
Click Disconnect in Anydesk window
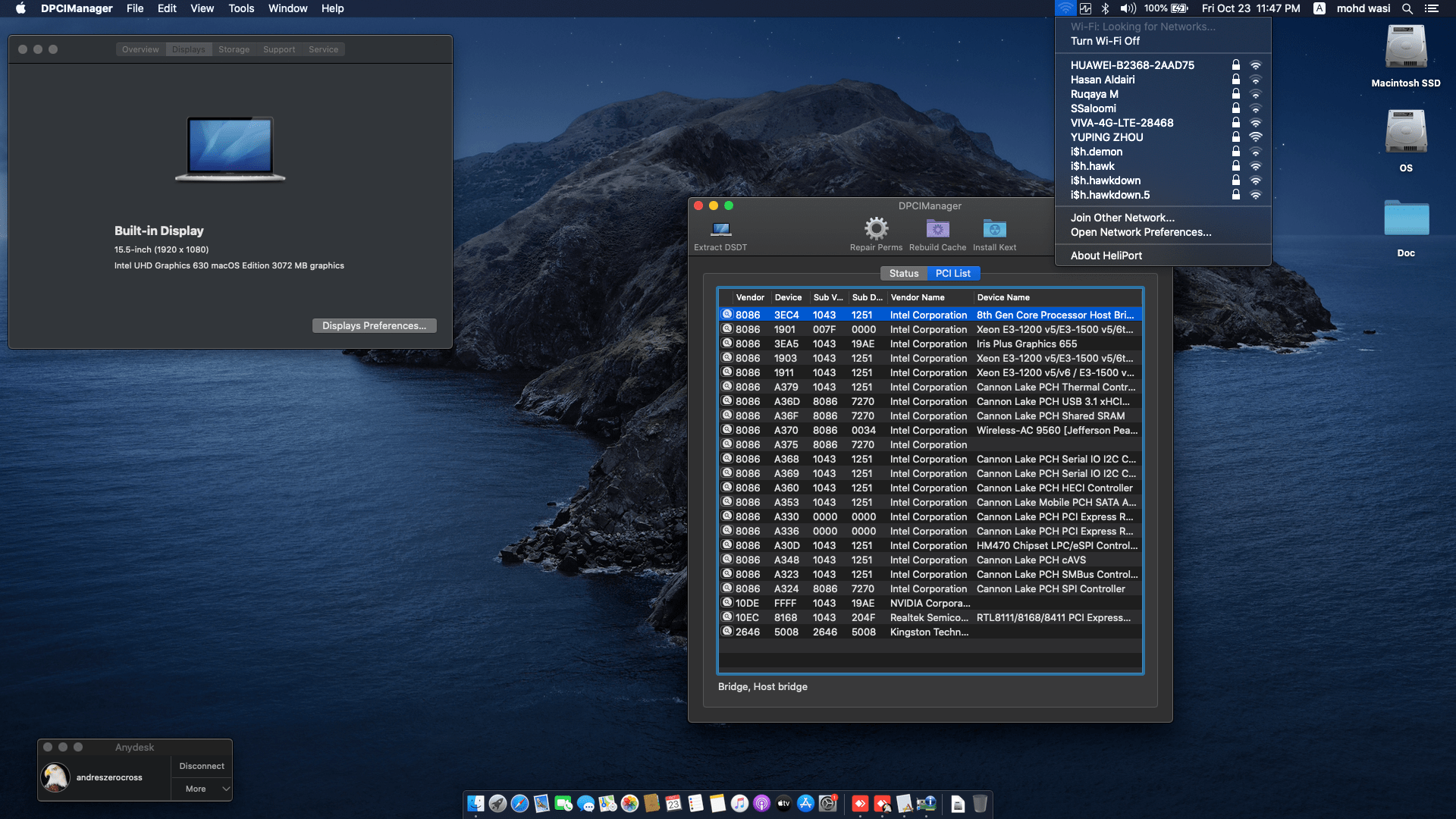[x=202, y=766]
